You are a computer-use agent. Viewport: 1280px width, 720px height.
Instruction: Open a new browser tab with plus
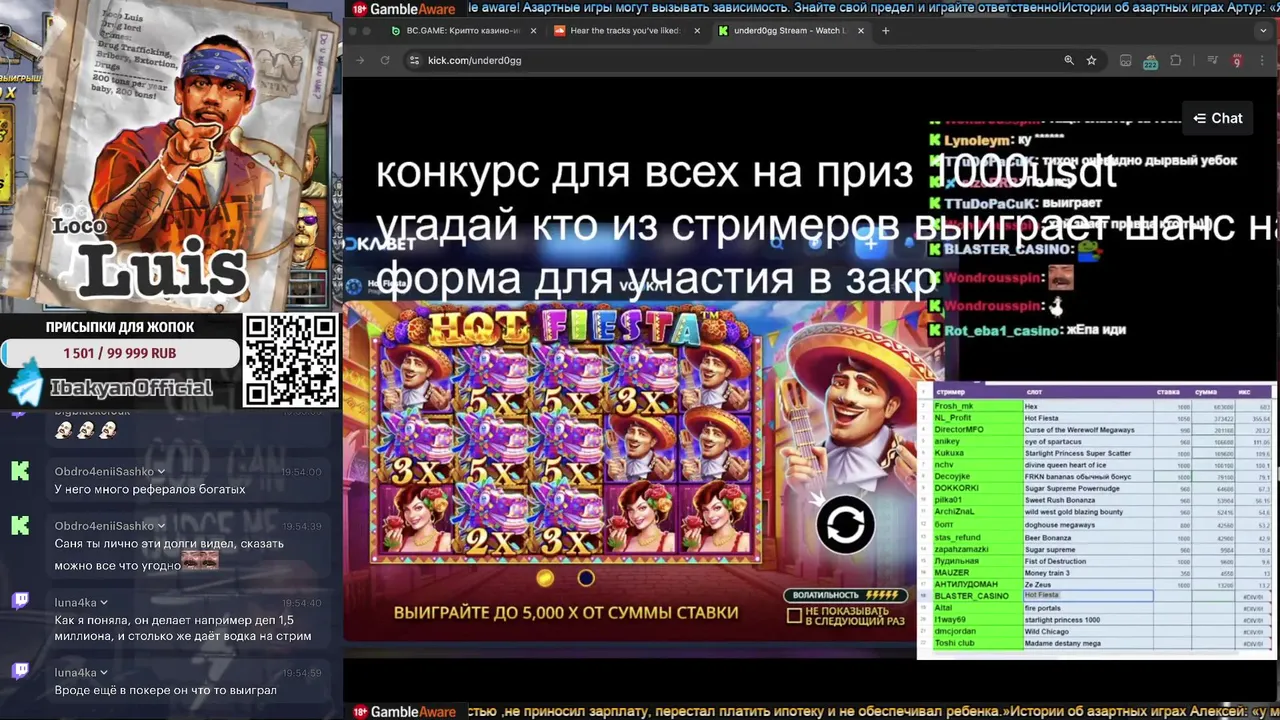tap(885, 31)
